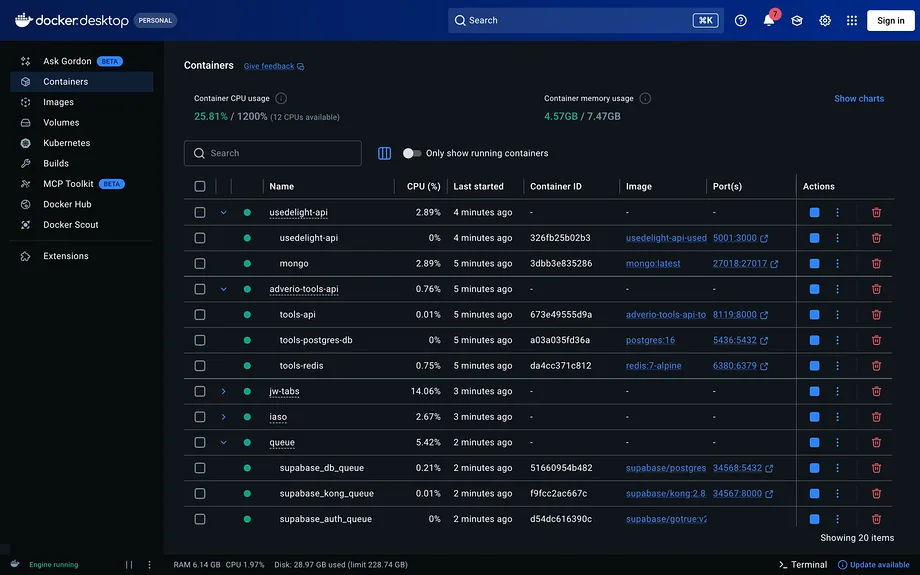
Task: Delete the mongo container
Action: 876,263
